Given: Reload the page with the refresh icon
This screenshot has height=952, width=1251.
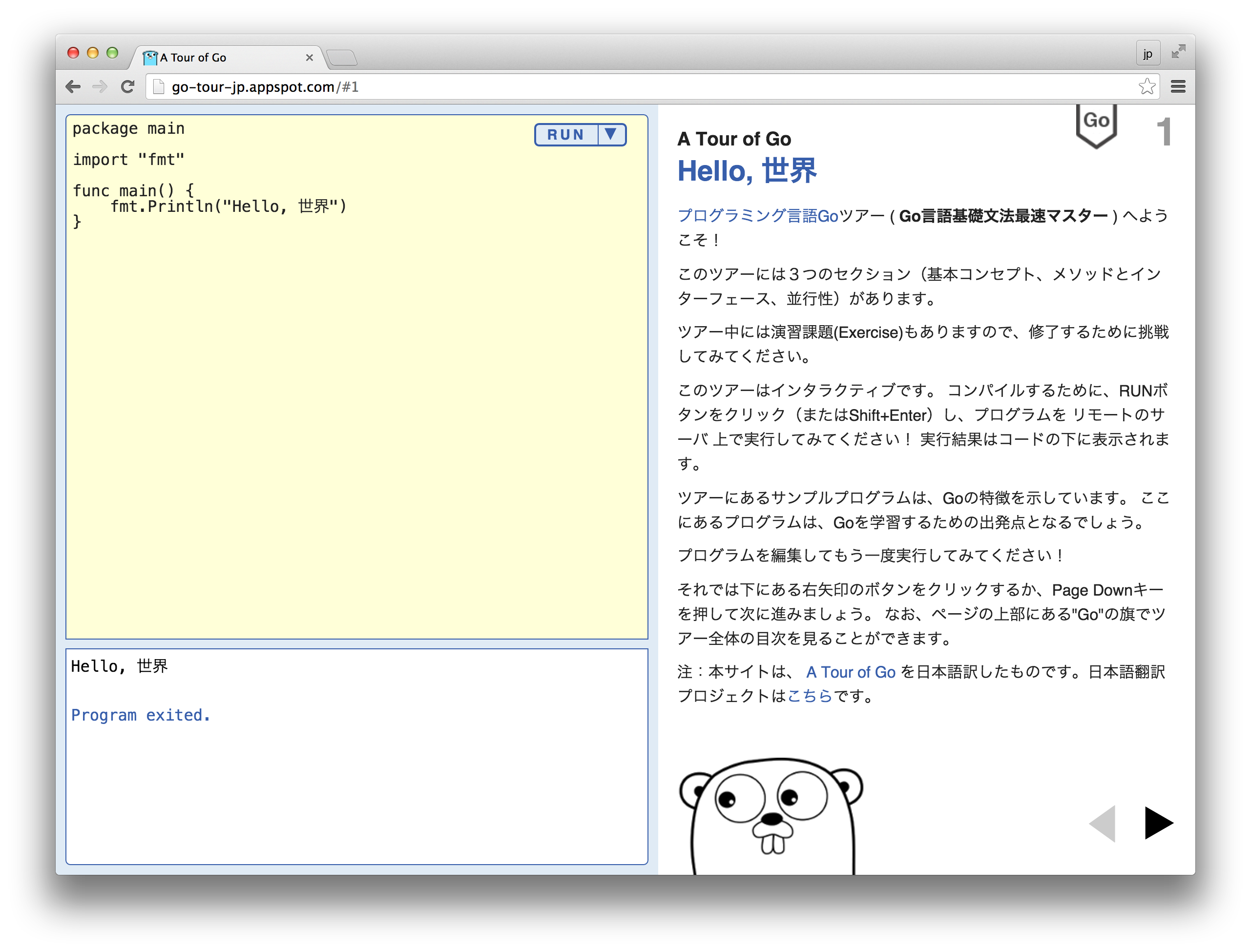Looking at the screenshot, I should tap(128, 87).
